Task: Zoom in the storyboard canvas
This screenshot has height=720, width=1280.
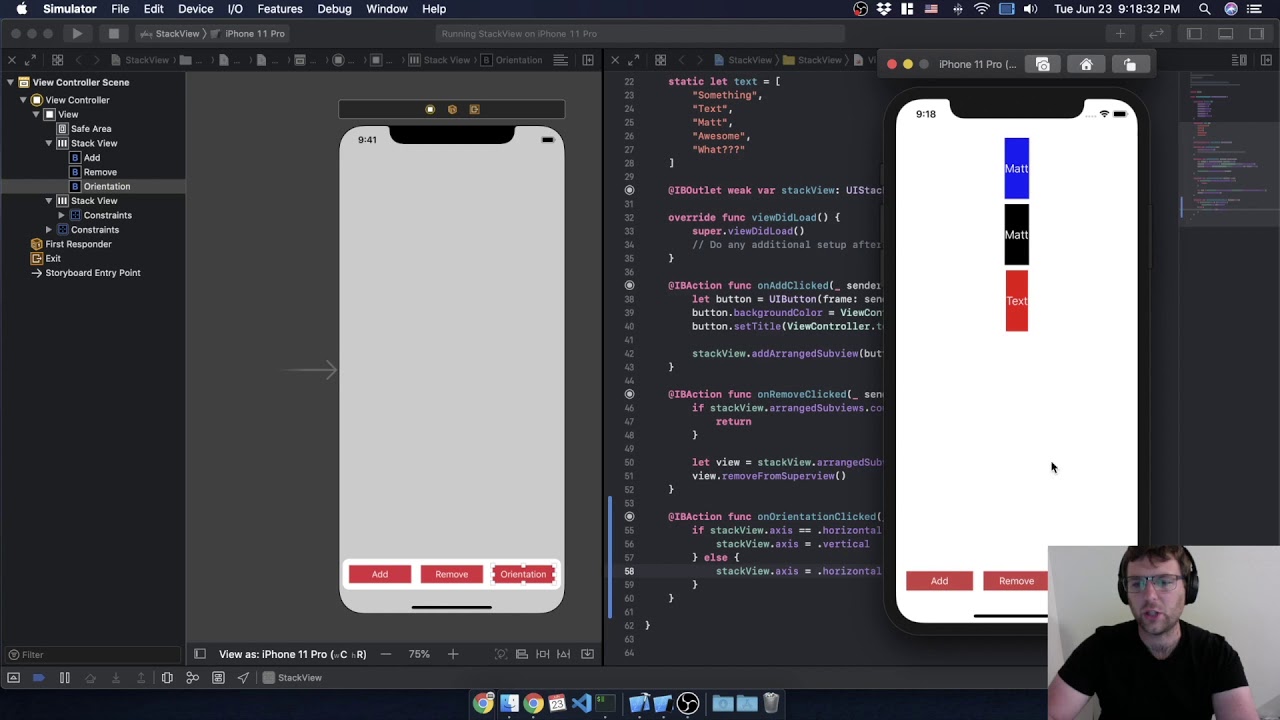Action: [453, 654]
